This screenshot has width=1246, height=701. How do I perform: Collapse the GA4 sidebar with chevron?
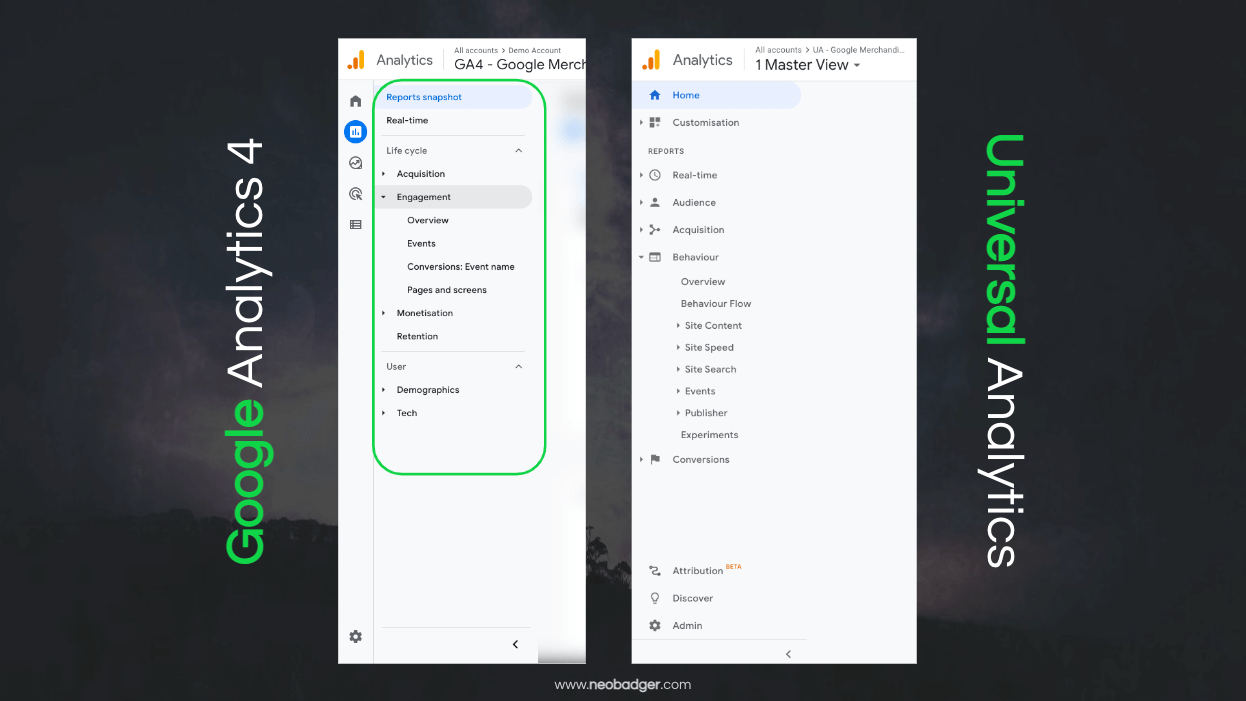515,645
